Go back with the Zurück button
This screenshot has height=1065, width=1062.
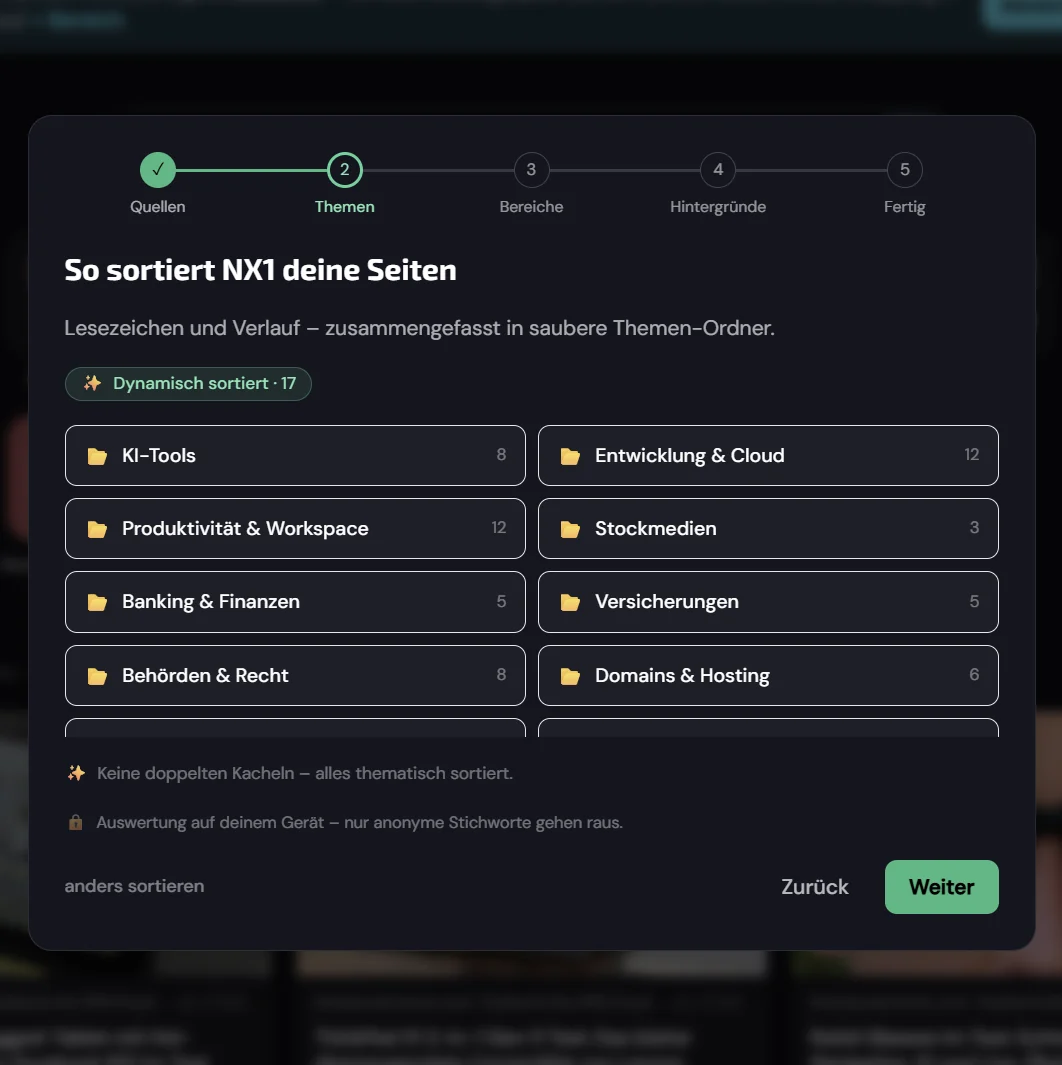[x=815, y=887]
